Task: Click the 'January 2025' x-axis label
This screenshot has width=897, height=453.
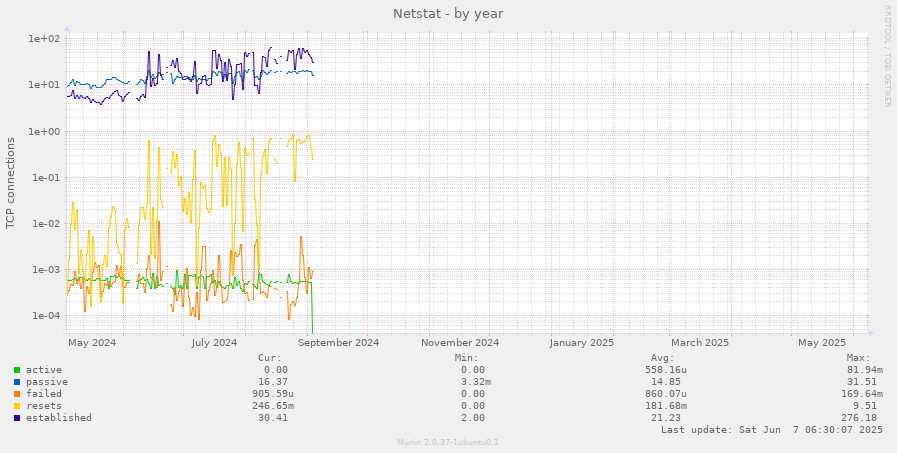Action: (x=582, y=343)
